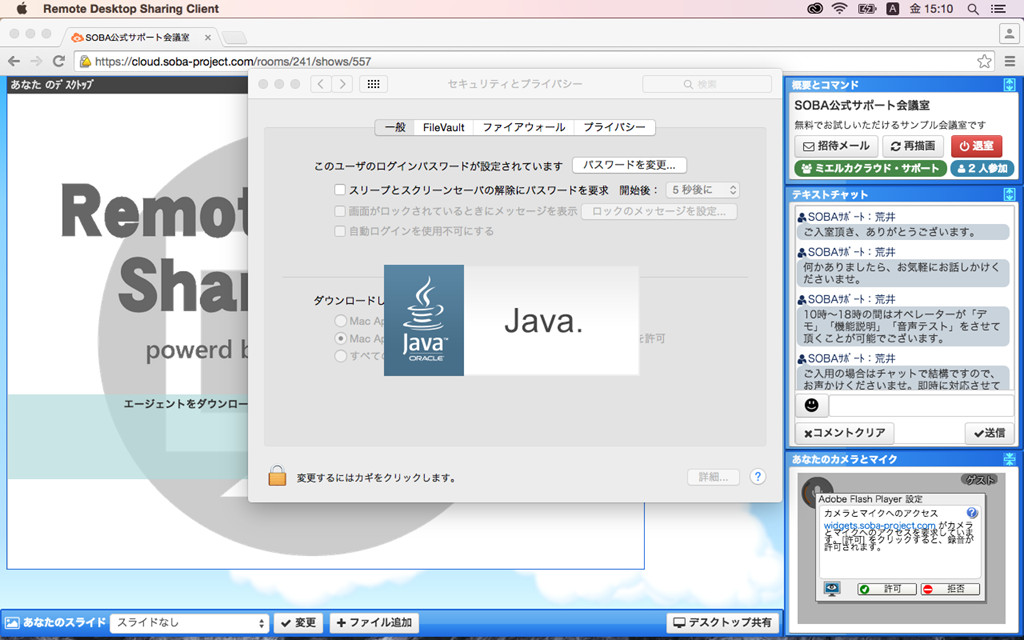Select the first Mac App radio button
Viewport: 1024px width, 640px height.
click(x=340, y=321)
